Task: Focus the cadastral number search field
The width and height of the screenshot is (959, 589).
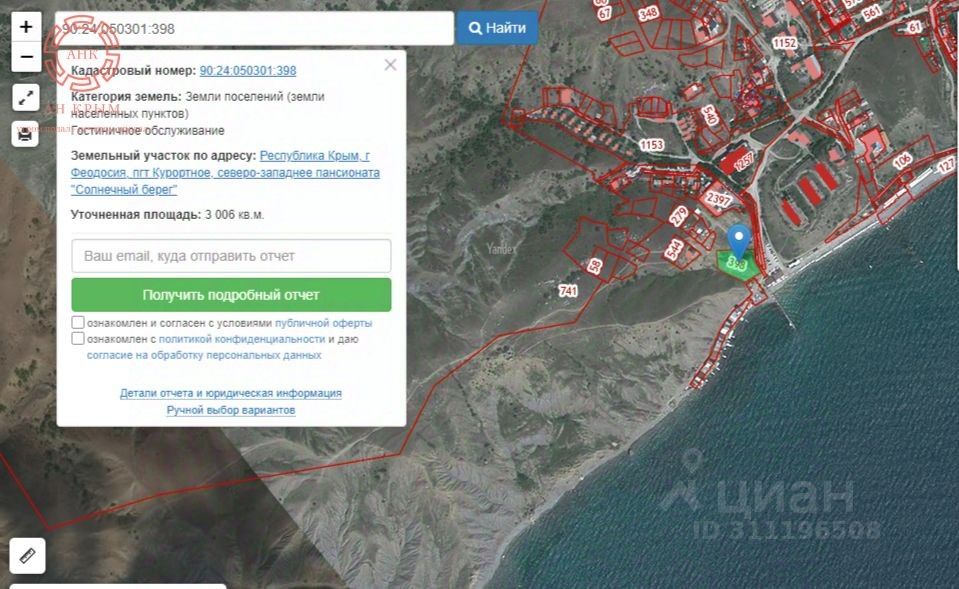Action: 254,28
